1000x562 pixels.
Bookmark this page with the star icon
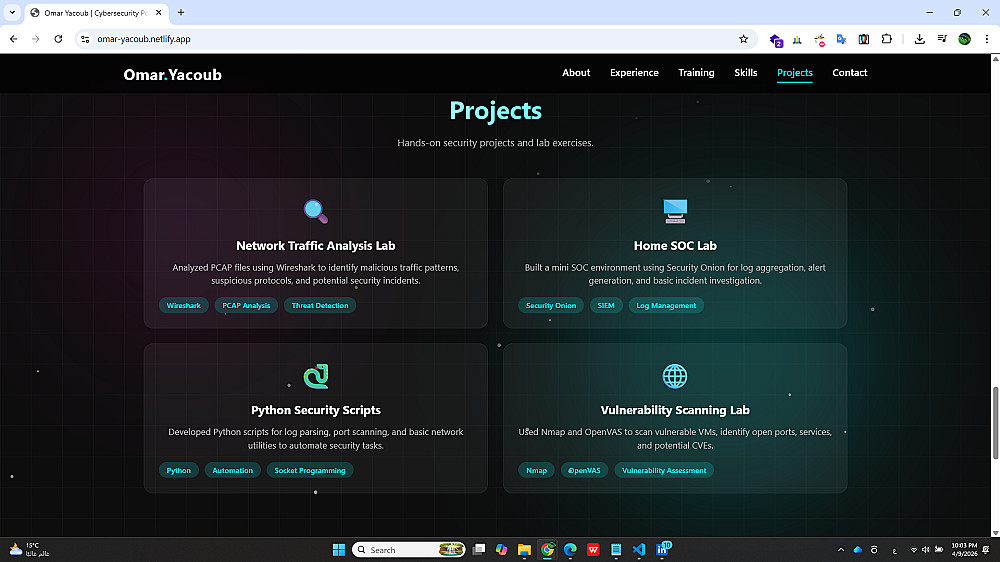click(744, 39)
